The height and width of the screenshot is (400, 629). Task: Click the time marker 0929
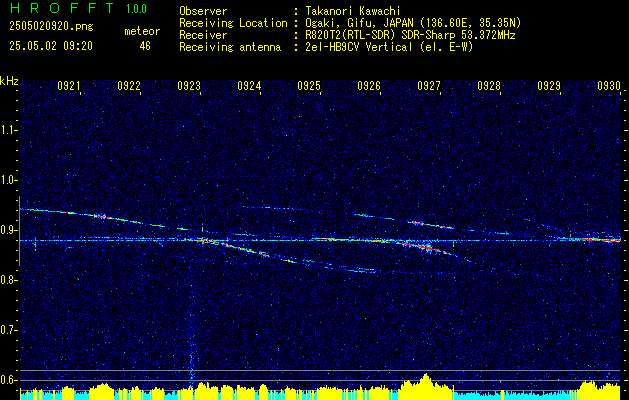tap(549, 85)
